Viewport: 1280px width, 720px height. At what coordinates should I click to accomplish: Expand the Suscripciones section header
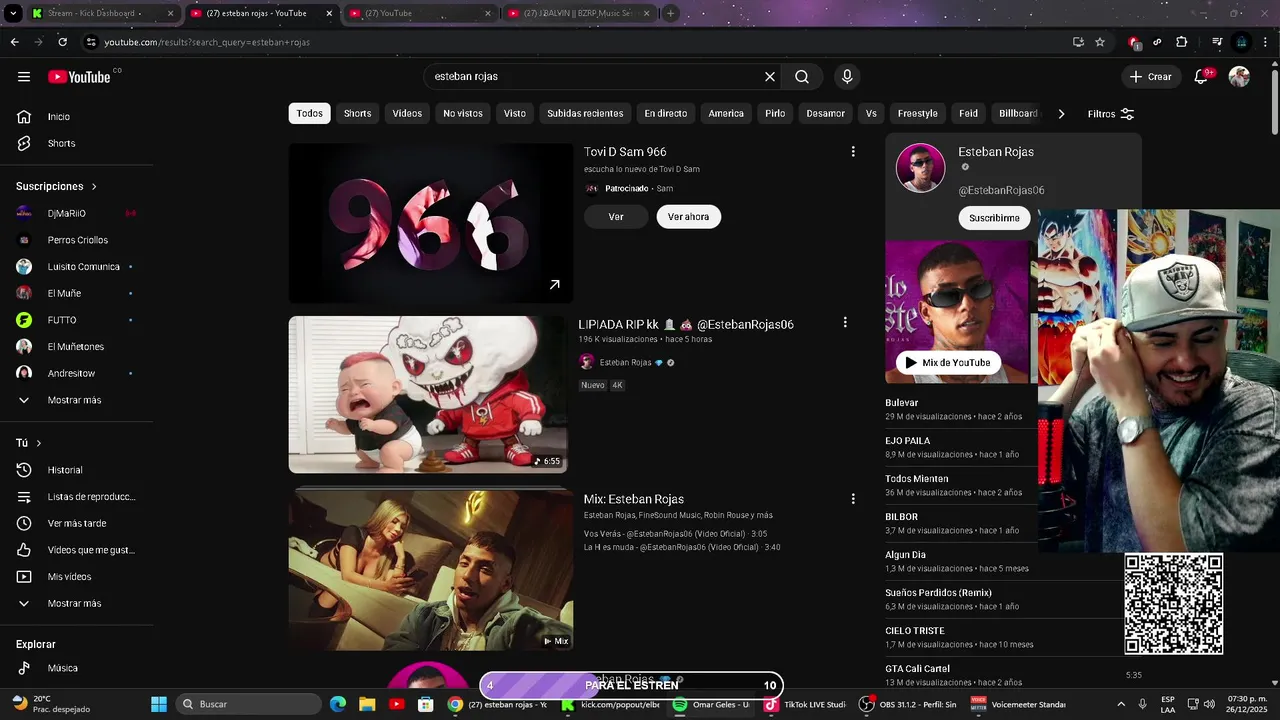pos(57,186)
